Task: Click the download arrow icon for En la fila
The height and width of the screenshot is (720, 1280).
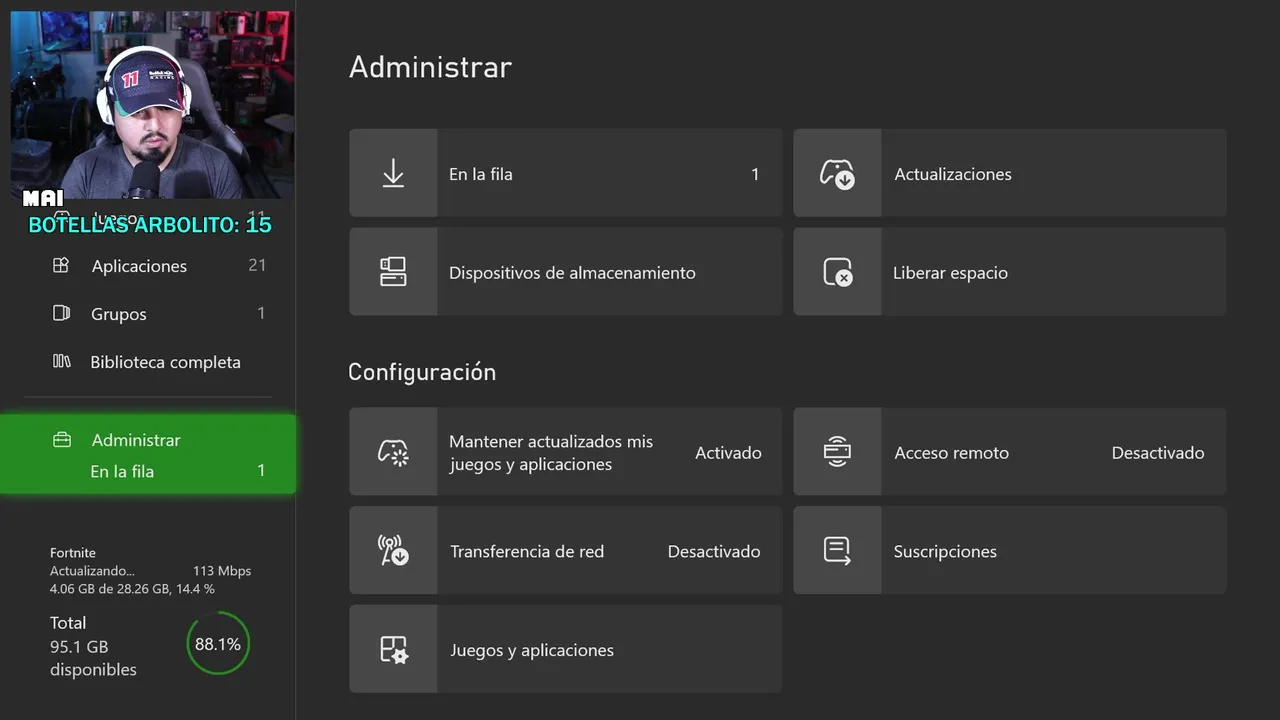Action: tap(393, 173)
